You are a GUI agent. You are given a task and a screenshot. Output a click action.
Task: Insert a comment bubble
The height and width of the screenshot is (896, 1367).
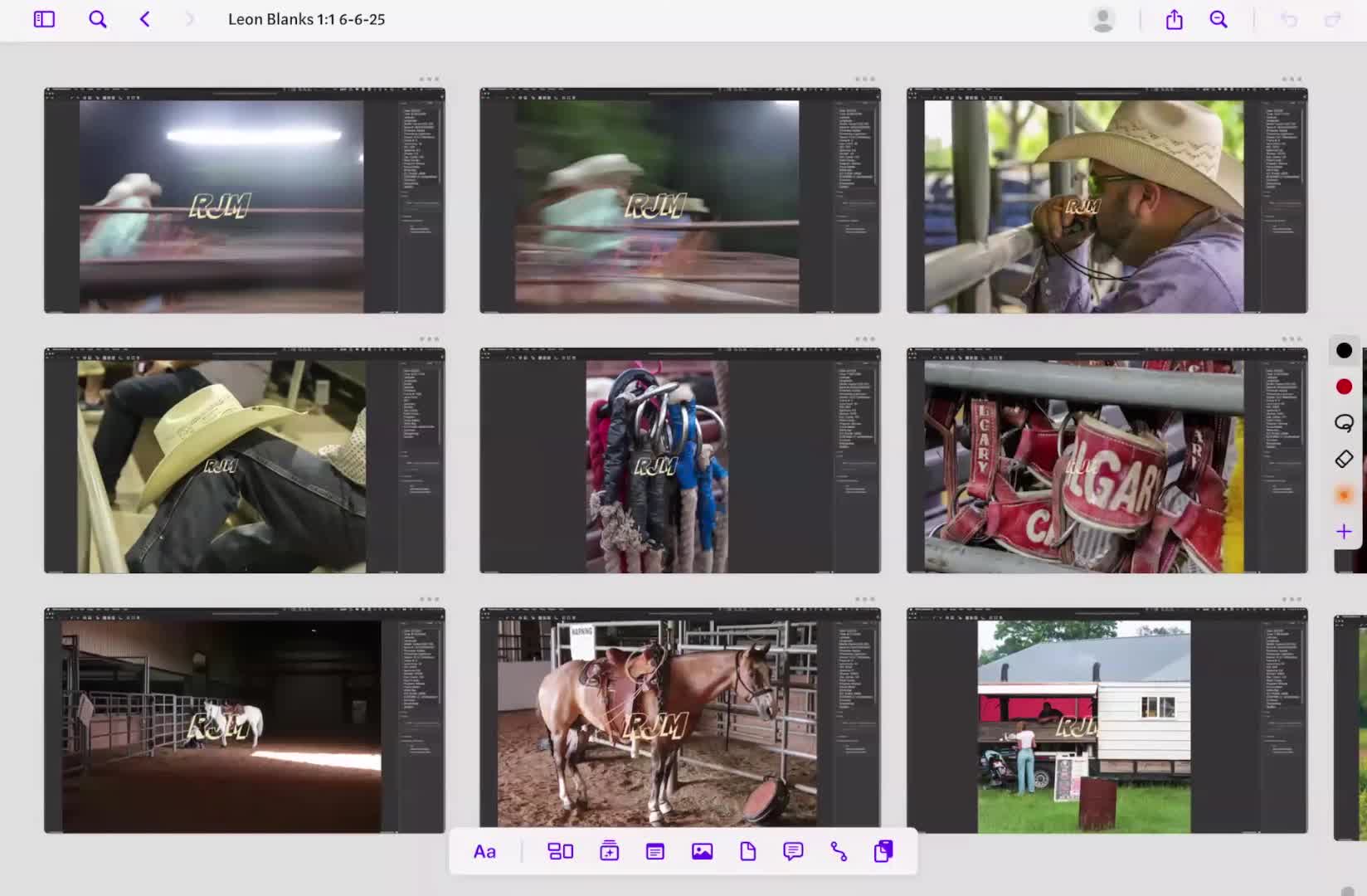[x=793, y=851]
